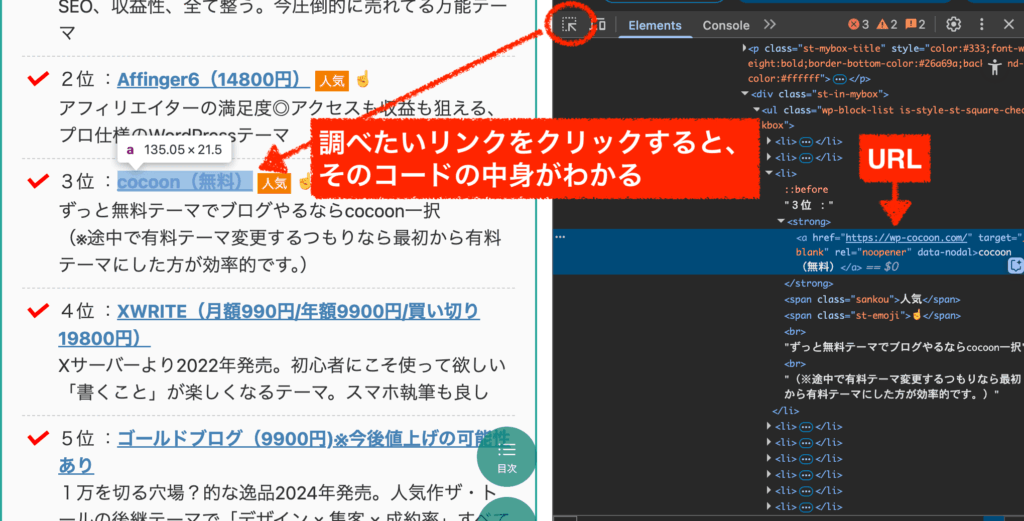Click the ellipsis inside the p st-mybox-title node
The width and height of the screenshot is (1024, 521).
pyautogui.click(x=840, y=79)
